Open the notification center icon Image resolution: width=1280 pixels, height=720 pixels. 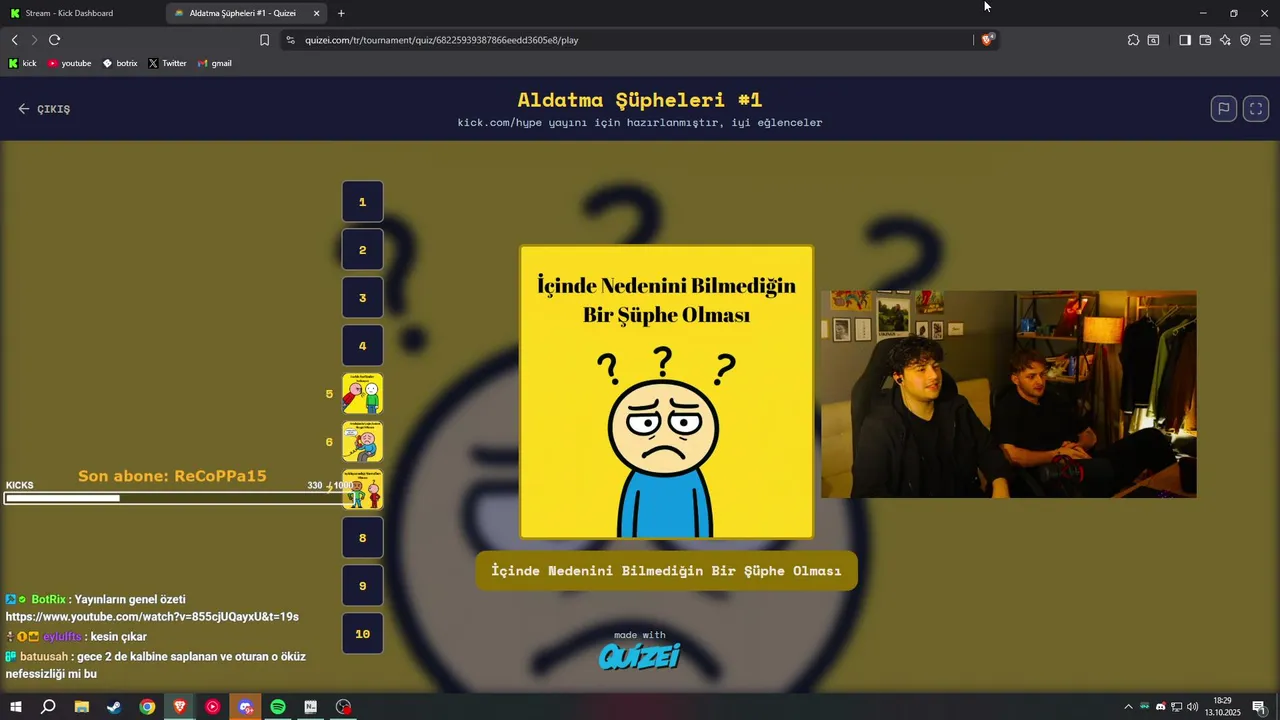click(x=1259, y=707)
